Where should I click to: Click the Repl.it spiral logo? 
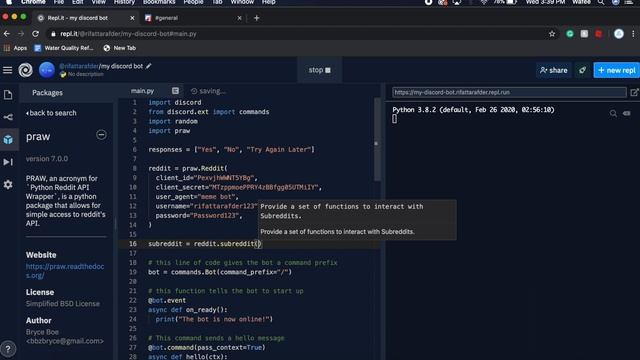pyautogui.click(x=25, y=70)
